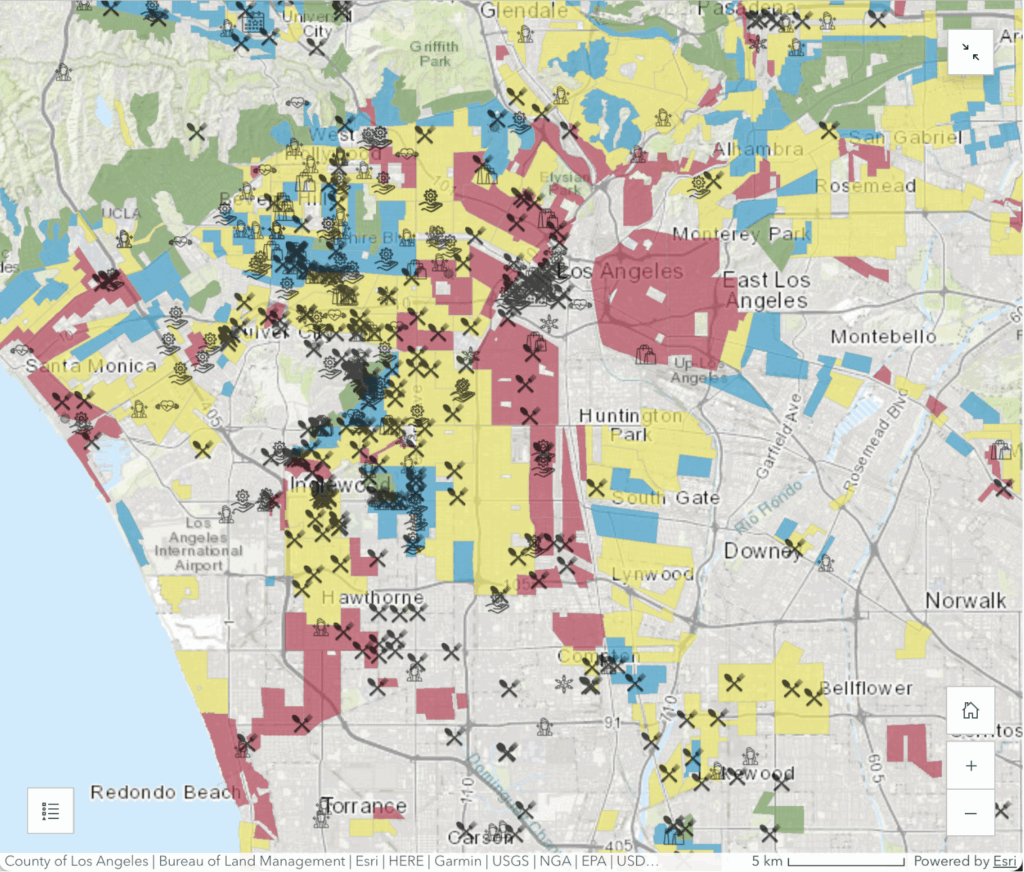The image size is (1024, 872).
Task: Click the Huntington Park label
Action: 630,425
